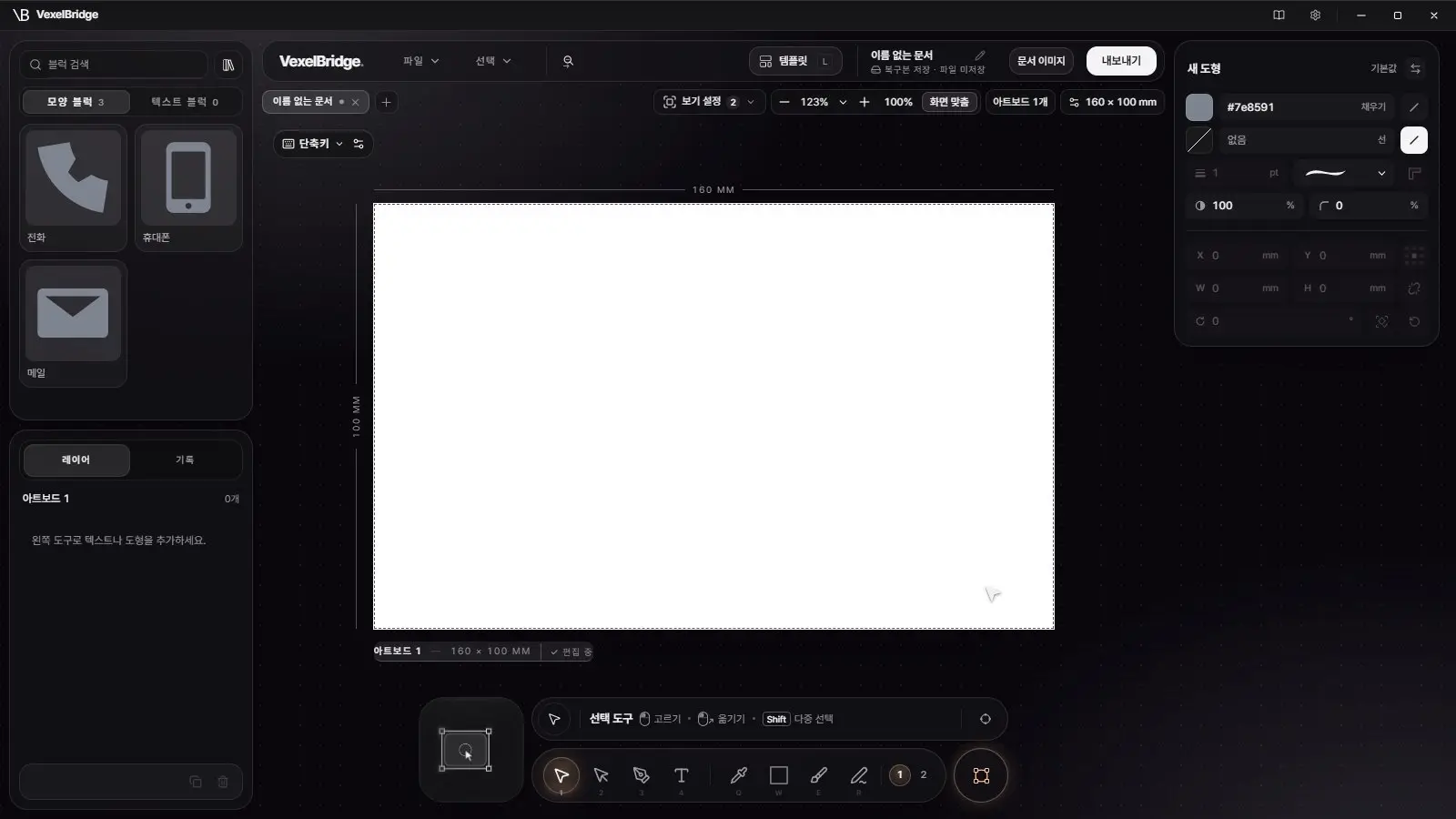Open the 선택 menu dropdown
The width and height of the screenshot is (1456, 819).
(493, 61)
